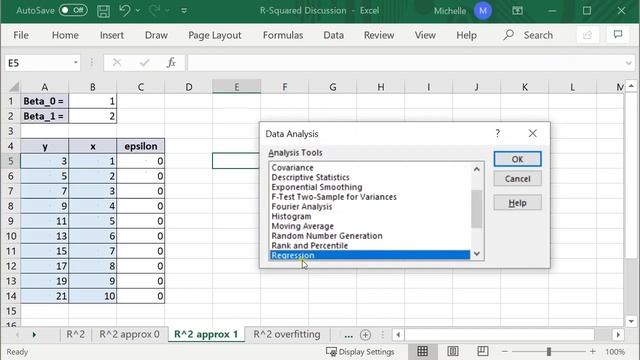Select the Beta_1 = label cell
Screen dimensions: 640x360
click(x=44, y=116)
